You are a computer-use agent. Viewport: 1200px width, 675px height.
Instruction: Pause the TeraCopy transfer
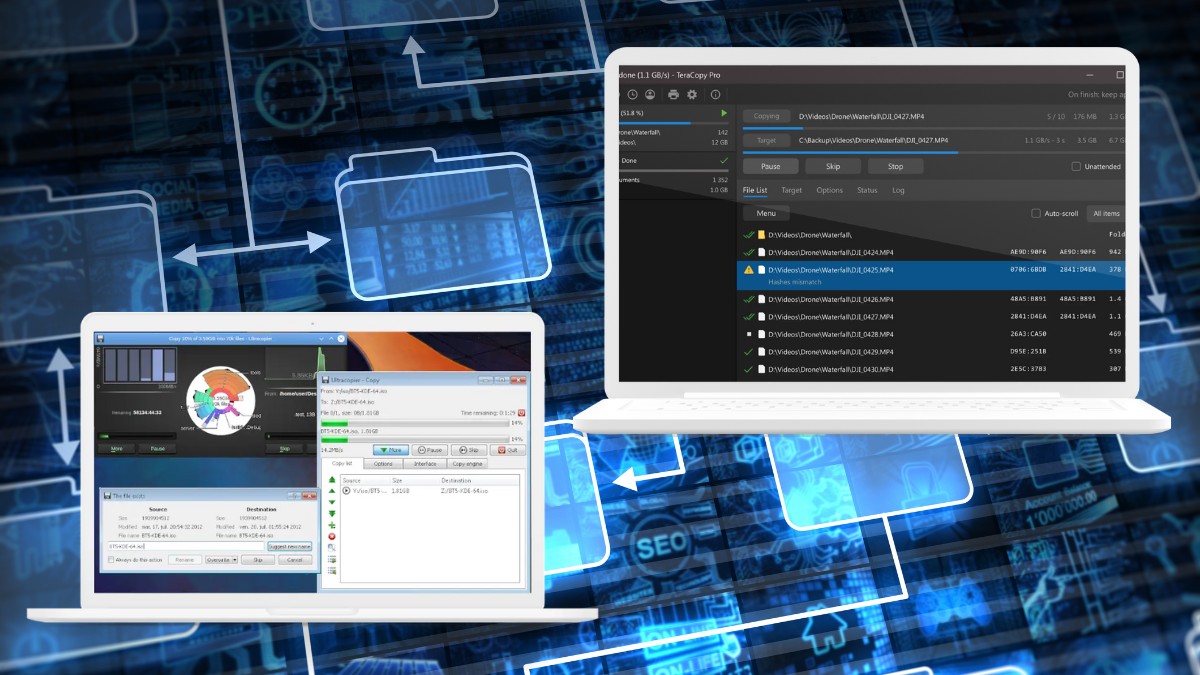click(x=770, y=167)
